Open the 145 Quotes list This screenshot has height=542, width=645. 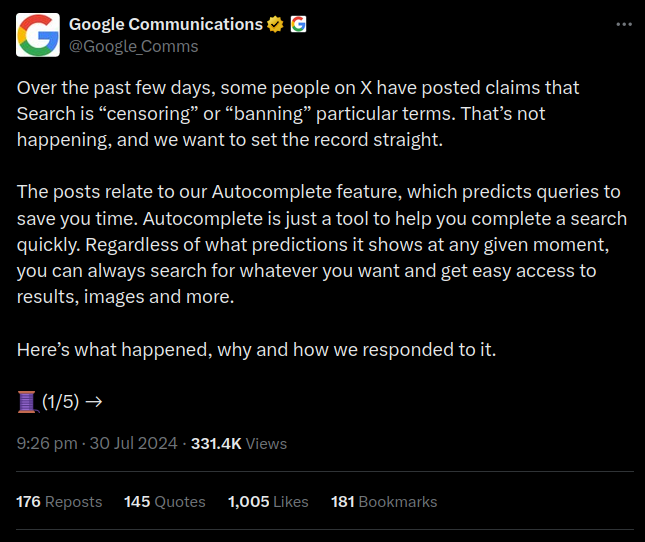tap(164, 501)
